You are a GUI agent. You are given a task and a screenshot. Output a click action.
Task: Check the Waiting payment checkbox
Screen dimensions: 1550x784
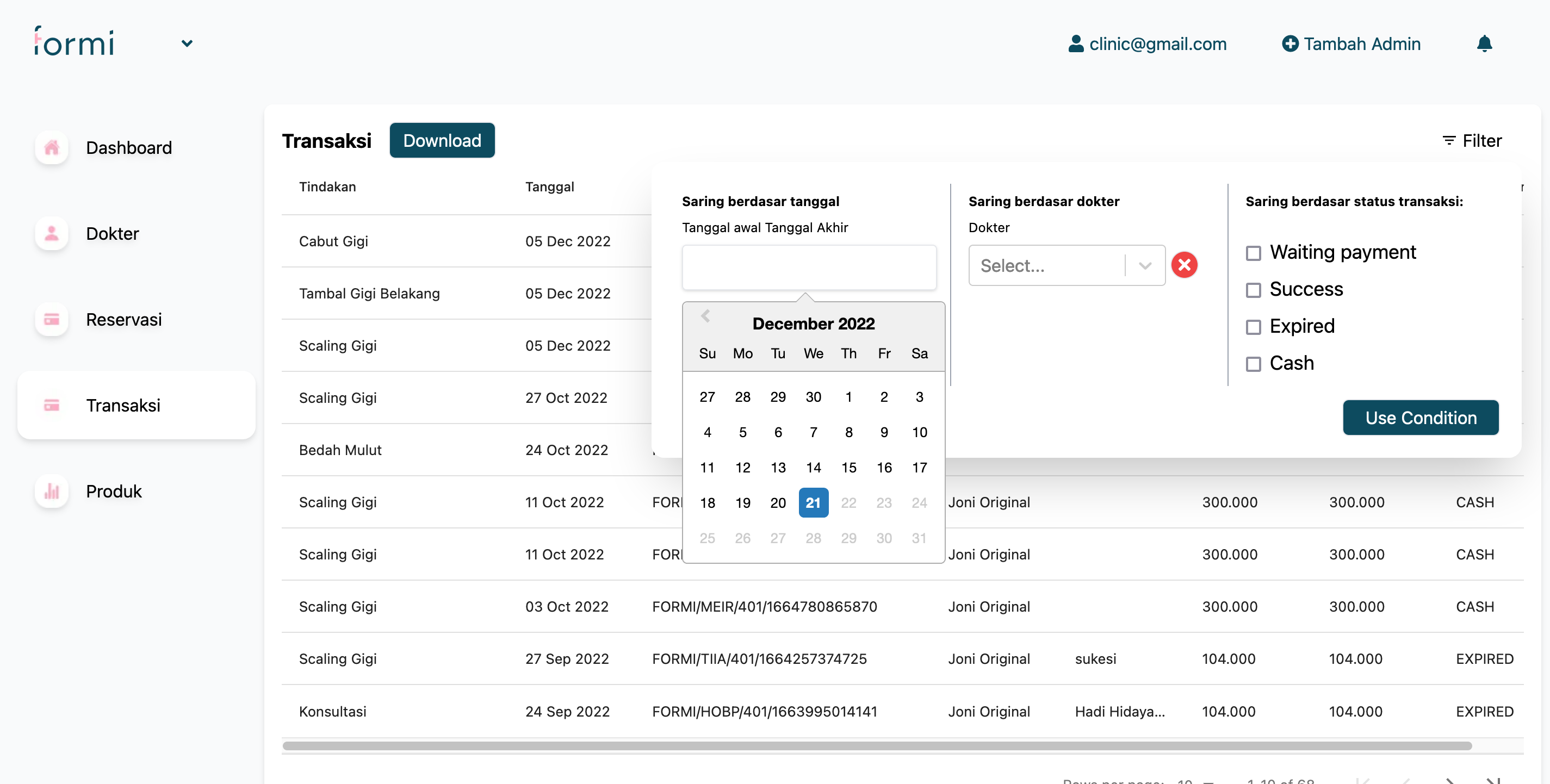(x=1253, y=253)
